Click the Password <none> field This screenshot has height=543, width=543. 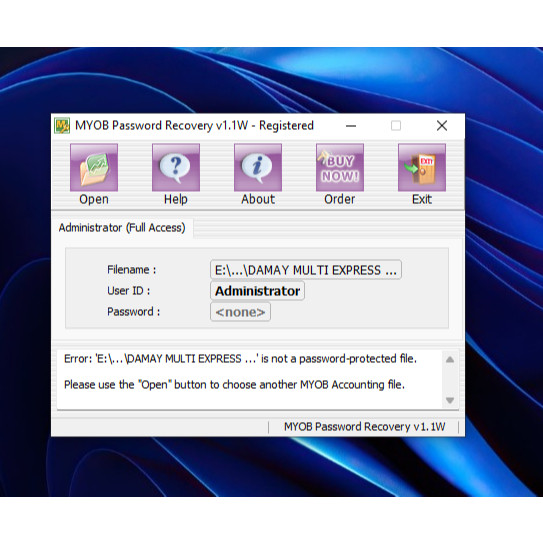coord(240,312)
